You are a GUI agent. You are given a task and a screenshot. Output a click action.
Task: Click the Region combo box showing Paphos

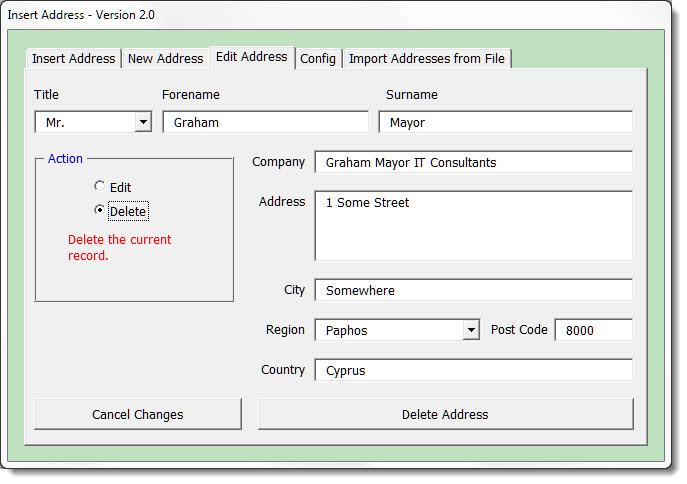click(x=397, y=330)
